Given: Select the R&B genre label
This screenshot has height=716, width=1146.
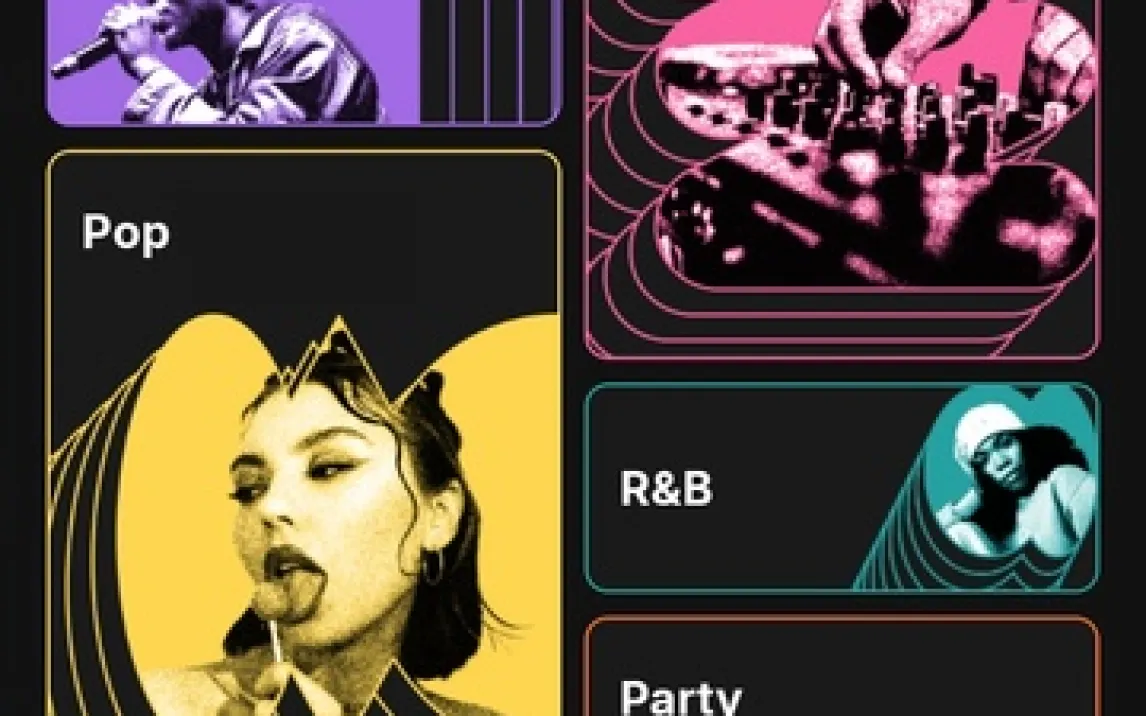Looking at the screenshot, I should pos(665,488).
